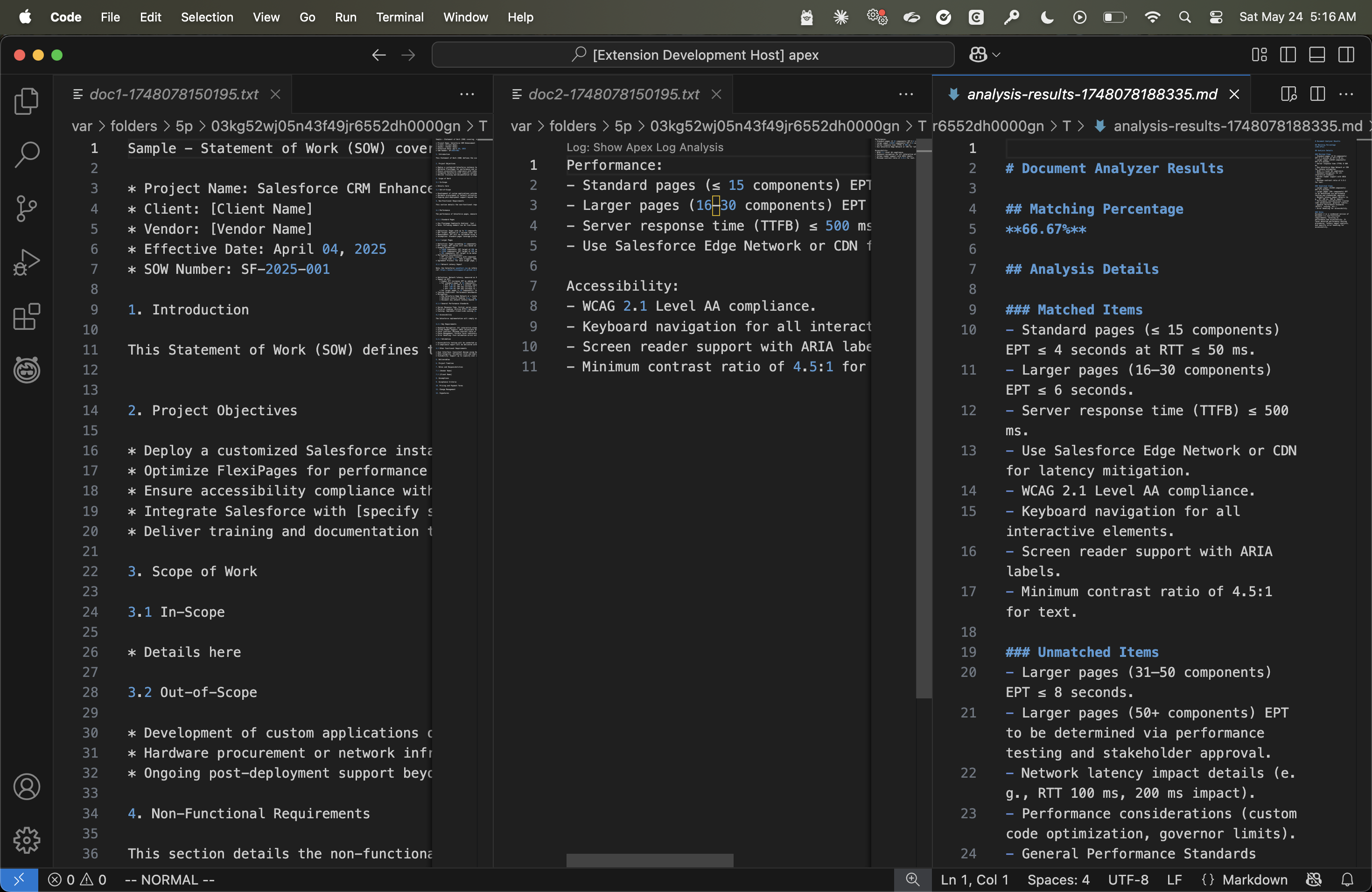This screenshot has height=892, width=1372.
Task: Open the Explorer view in activity bar
Action: tap(27, 101)
